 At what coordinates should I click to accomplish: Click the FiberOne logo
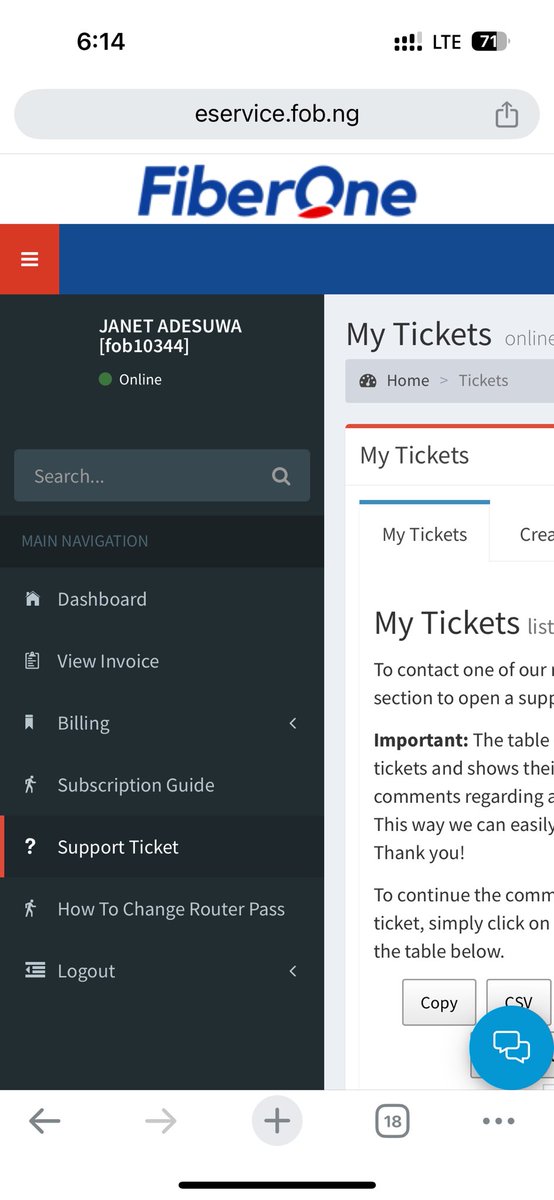point(277,191)
